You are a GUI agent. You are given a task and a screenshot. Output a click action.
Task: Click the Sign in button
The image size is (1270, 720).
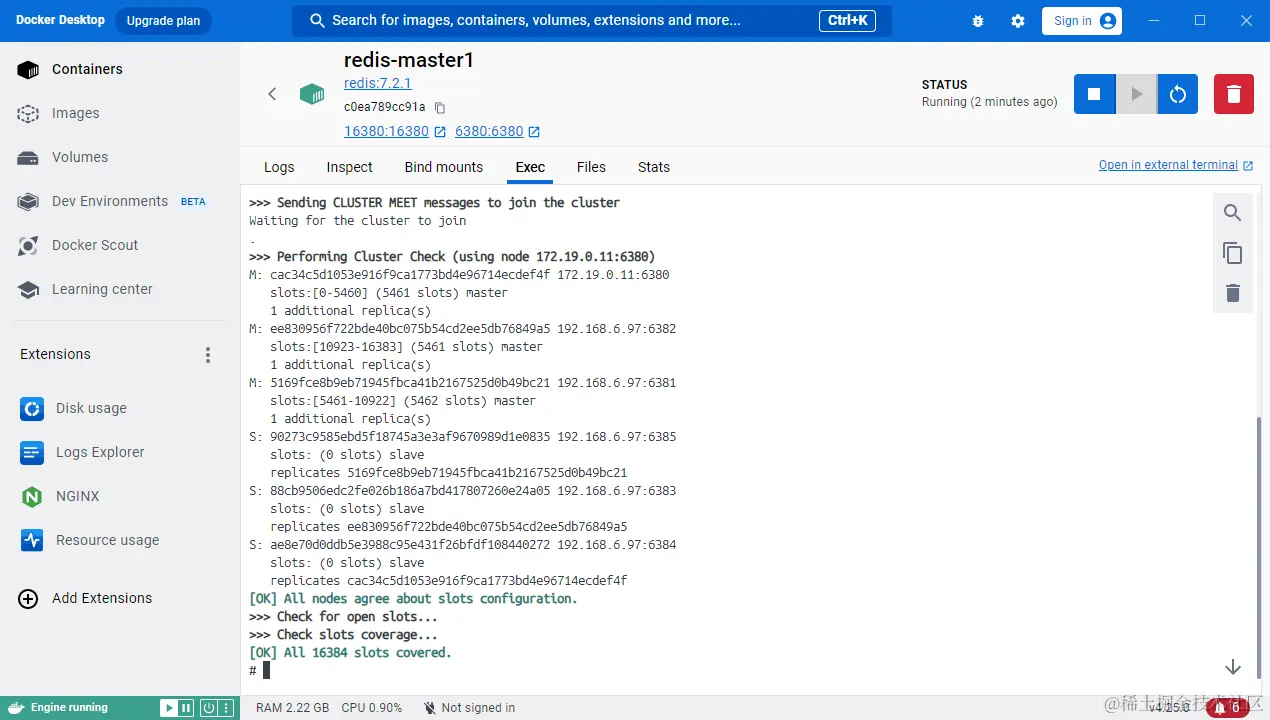[x=1082, y=21]
